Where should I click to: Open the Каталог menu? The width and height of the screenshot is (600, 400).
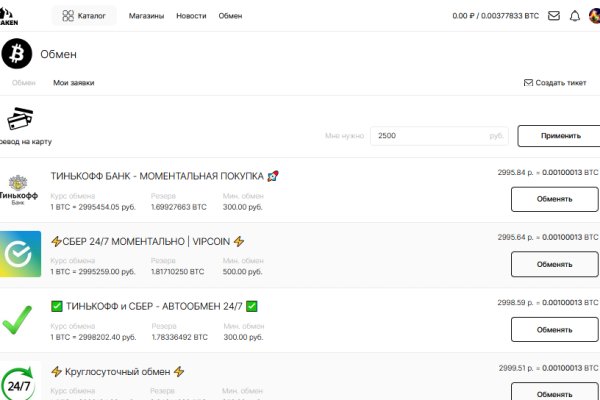click(84, 16)
